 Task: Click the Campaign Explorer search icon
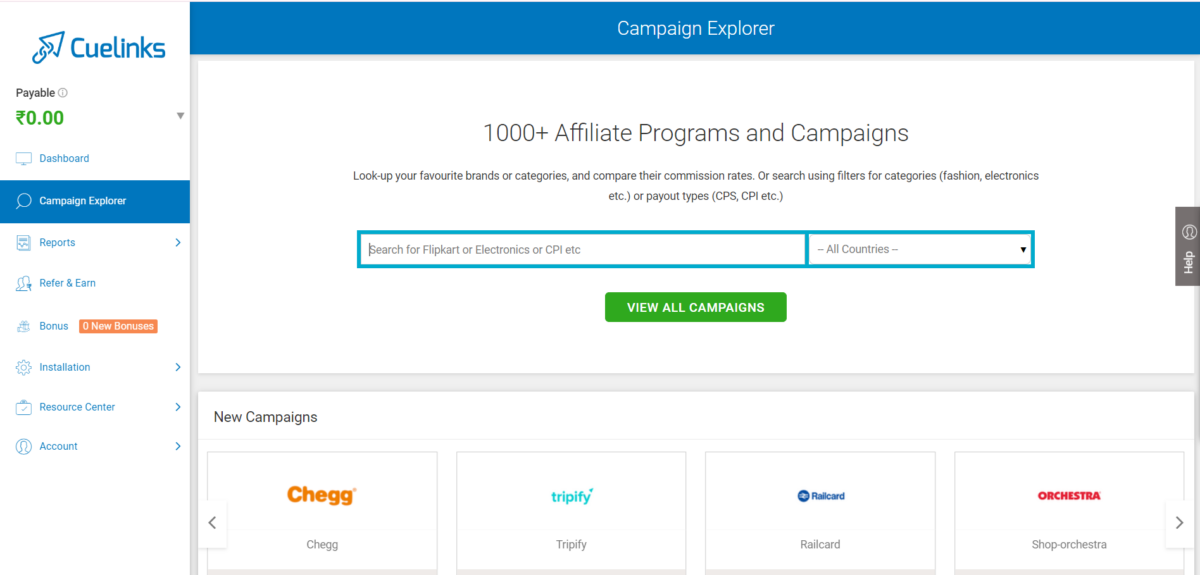click(x=24, y=201)
